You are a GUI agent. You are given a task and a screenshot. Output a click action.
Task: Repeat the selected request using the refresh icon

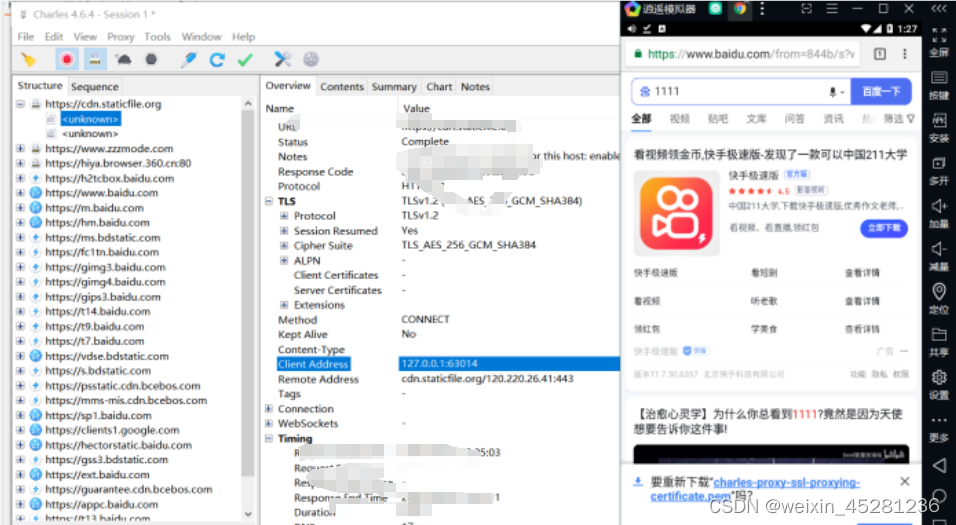pyautogui.click(x=217, y=59)
